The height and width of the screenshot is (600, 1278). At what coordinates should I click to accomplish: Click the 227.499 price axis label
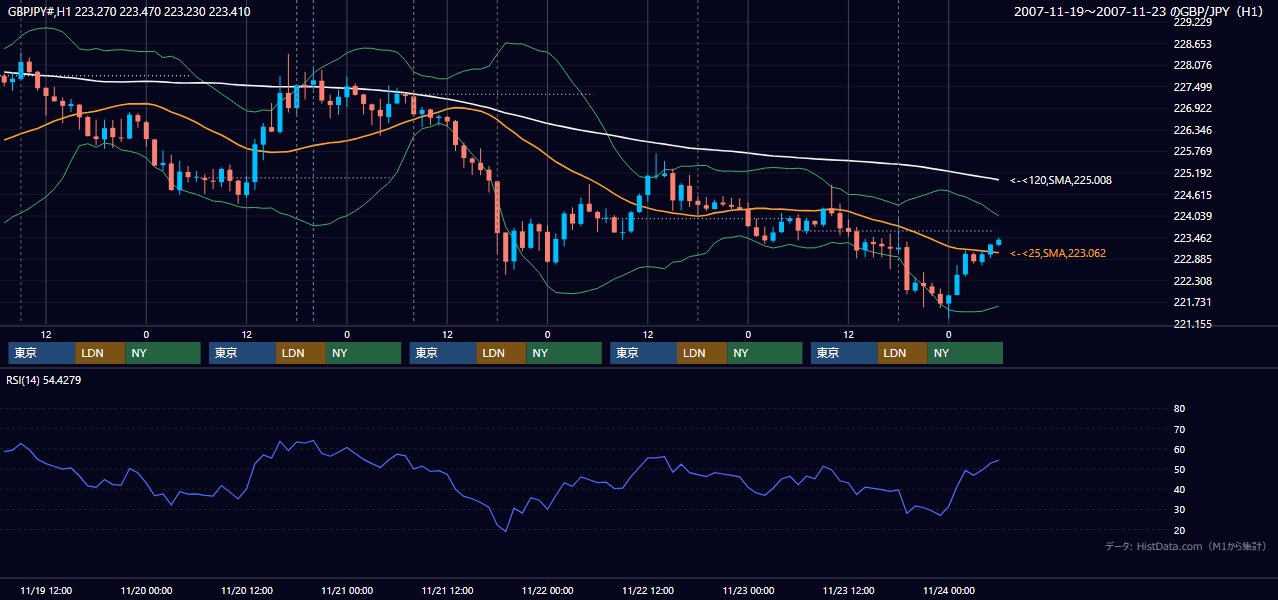click(1193, 87)
